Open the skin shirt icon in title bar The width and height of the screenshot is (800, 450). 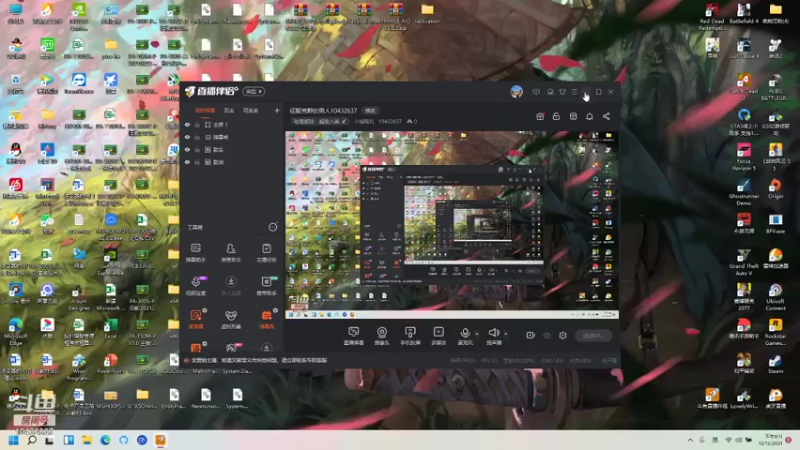[x=562, y=92]
